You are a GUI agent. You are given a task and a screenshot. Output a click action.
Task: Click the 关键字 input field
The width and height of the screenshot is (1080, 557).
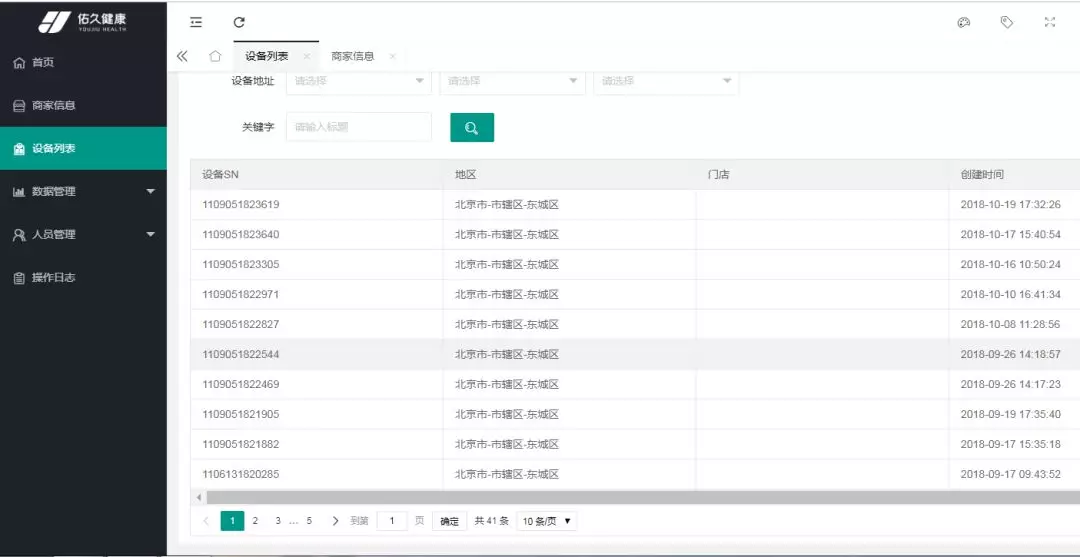point(359,127)
